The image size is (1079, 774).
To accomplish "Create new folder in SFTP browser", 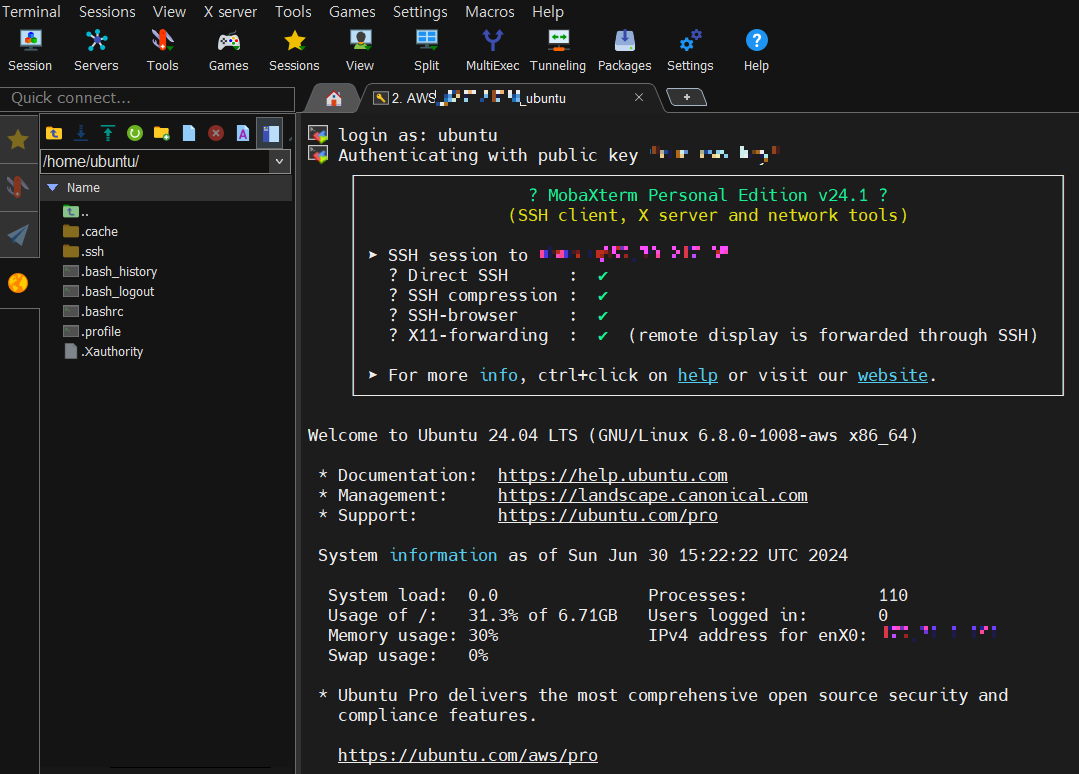I will [162, 133].
